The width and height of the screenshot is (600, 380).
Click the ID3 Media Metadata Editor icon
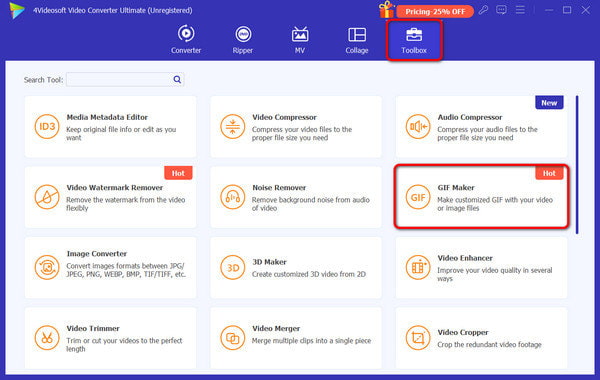point(47,126)
